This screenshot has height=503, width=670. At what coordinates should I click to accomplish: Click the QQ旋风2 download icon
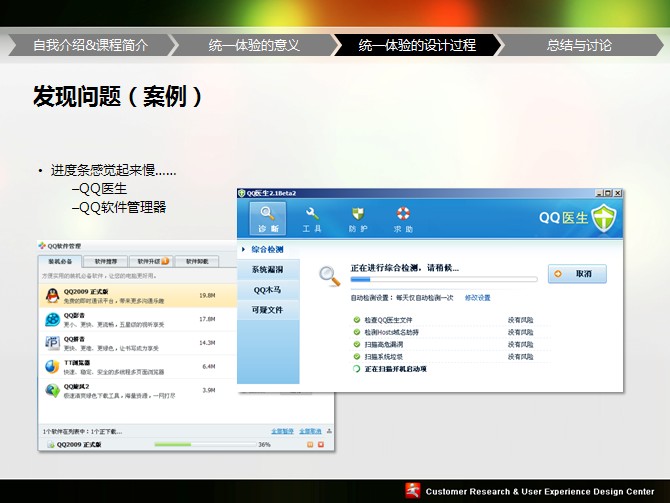tap(53, 390)
